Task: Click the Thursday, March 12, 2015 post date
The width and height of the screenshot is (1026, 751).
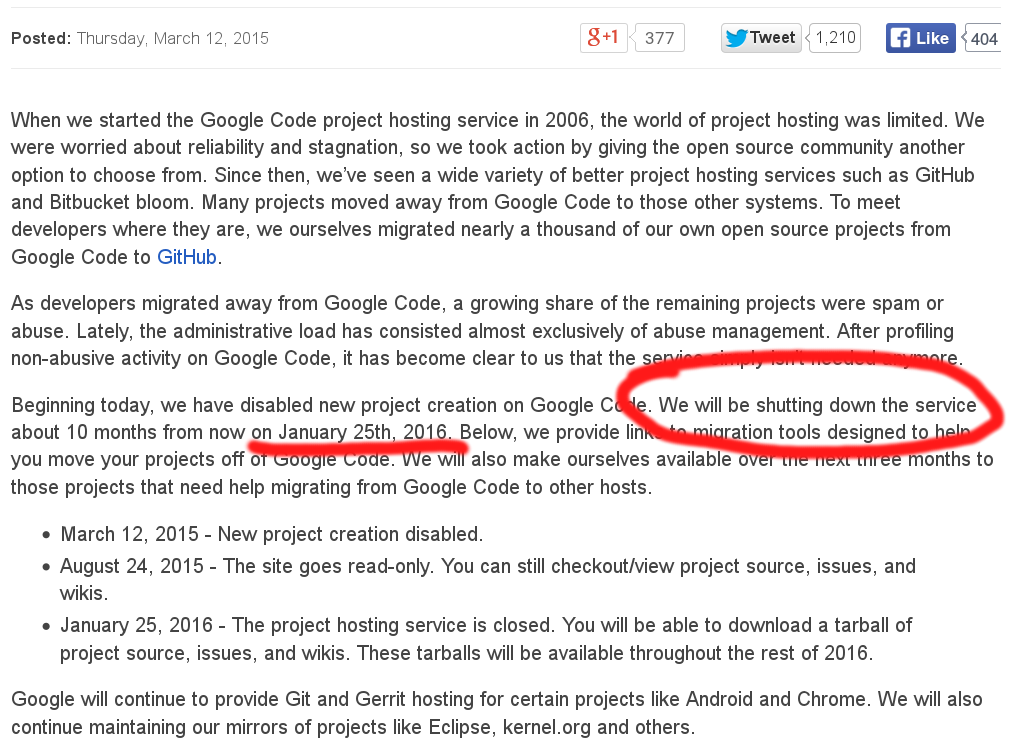Action: [172, 38]
